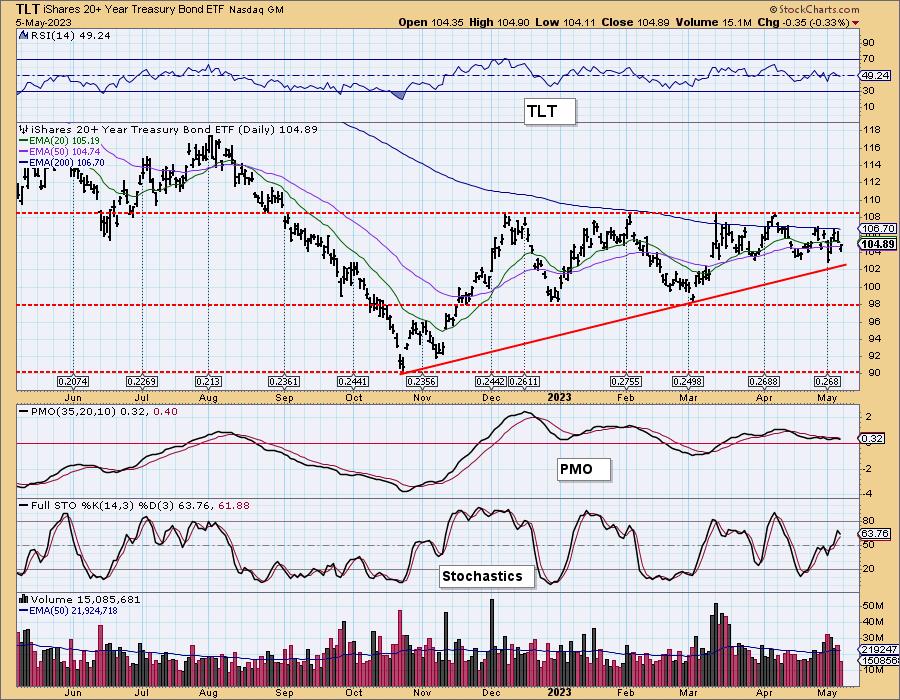The image size is (900, 700).
Task: Click the 2023 year label under price chart
Action: pyautogui.click(x=559, y=397)
